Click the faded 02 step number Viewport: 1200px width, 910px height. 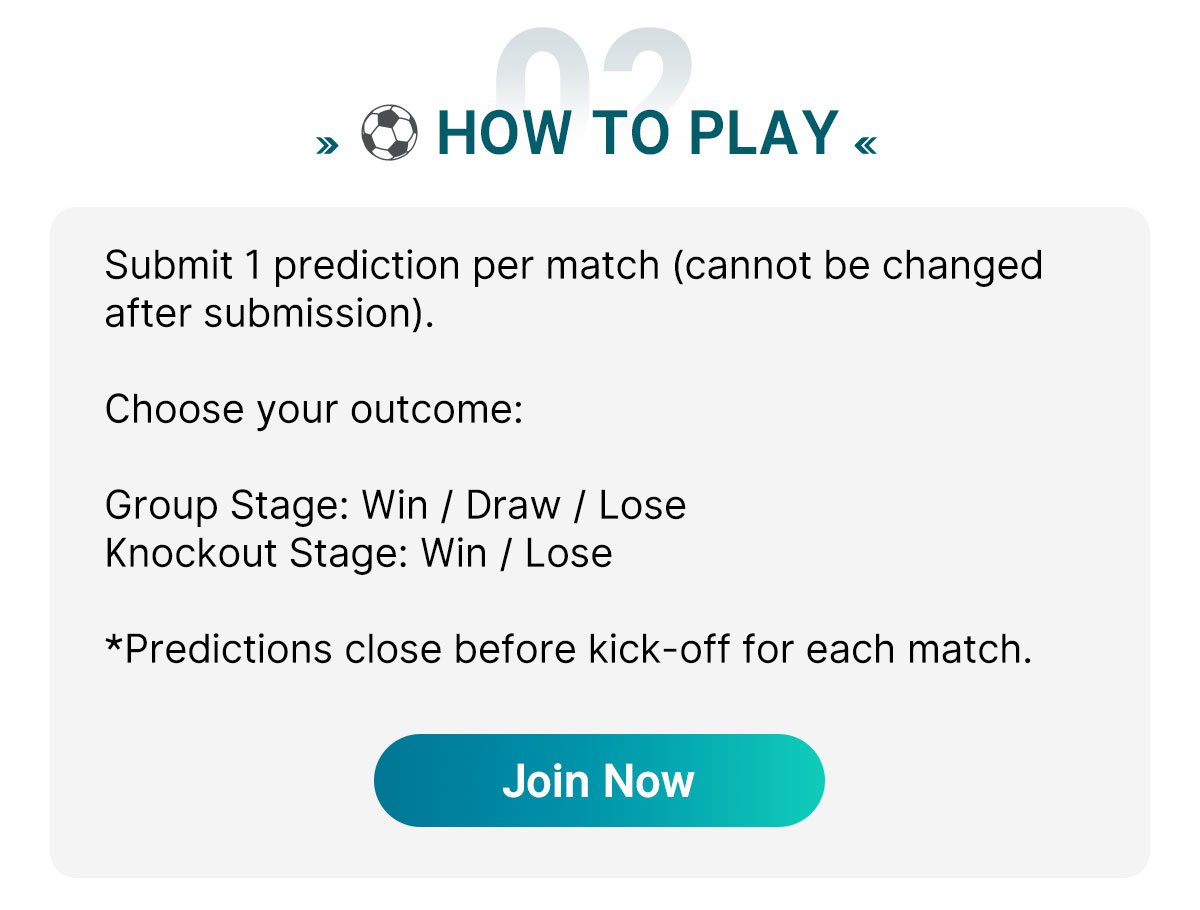click(x=595, y=68)
